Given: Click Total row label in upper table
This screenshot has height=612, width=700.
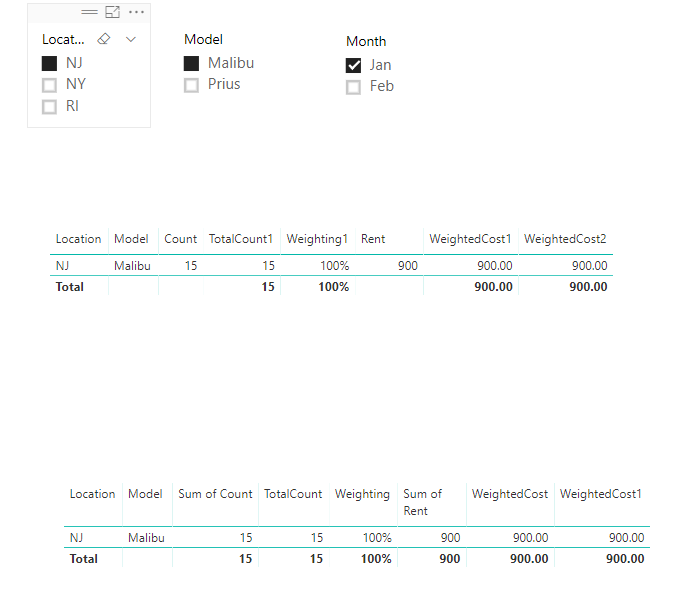Looking at the screenshot, I should (70, 287).
